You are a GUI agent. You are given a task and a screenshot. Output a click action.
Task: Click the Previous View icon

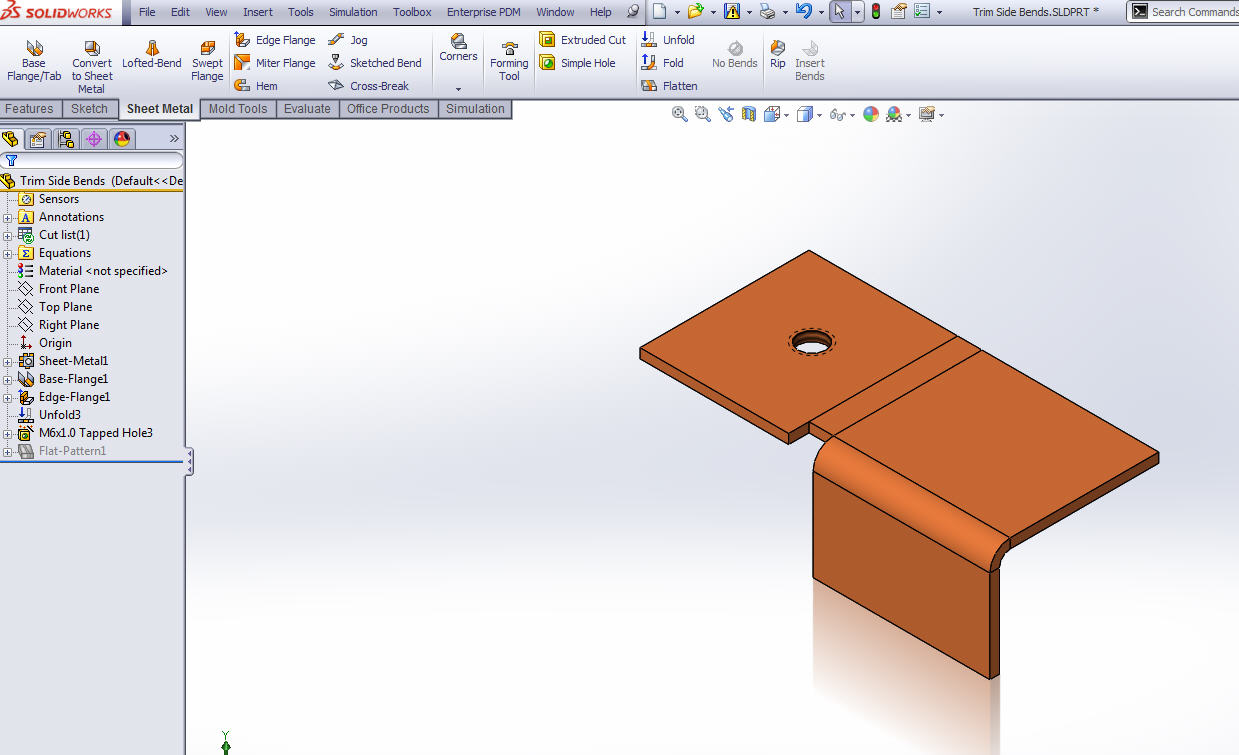(x=725, y=115)
